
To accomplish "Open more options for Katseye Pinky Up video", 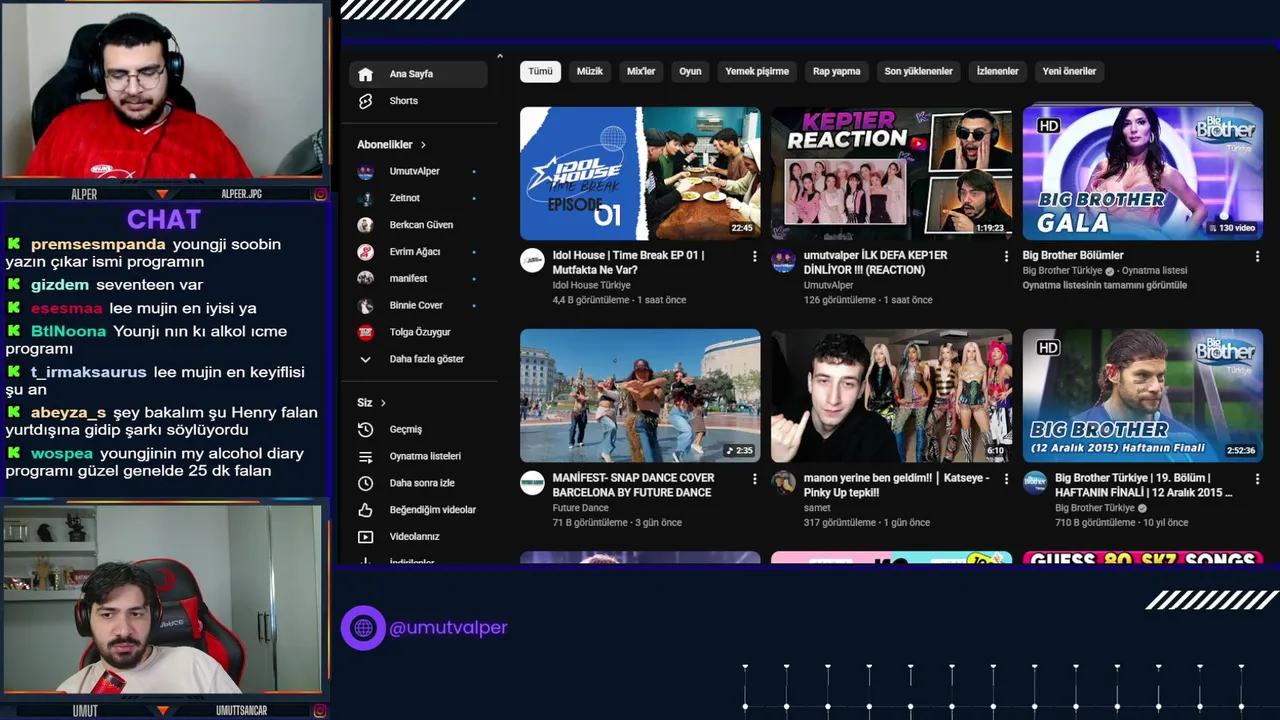I will (1006, 480).
